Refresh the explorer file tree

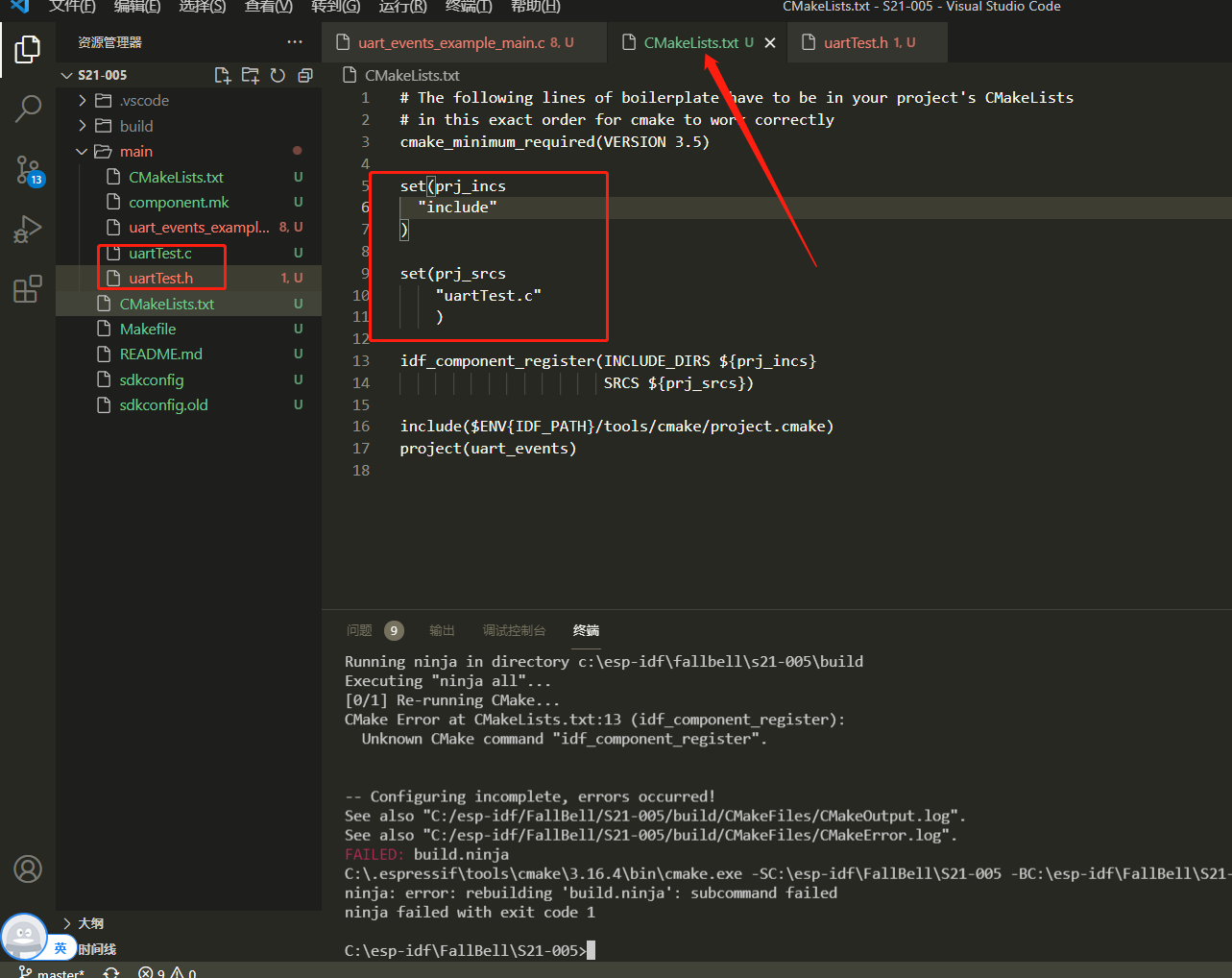click(x=278, y=75)
